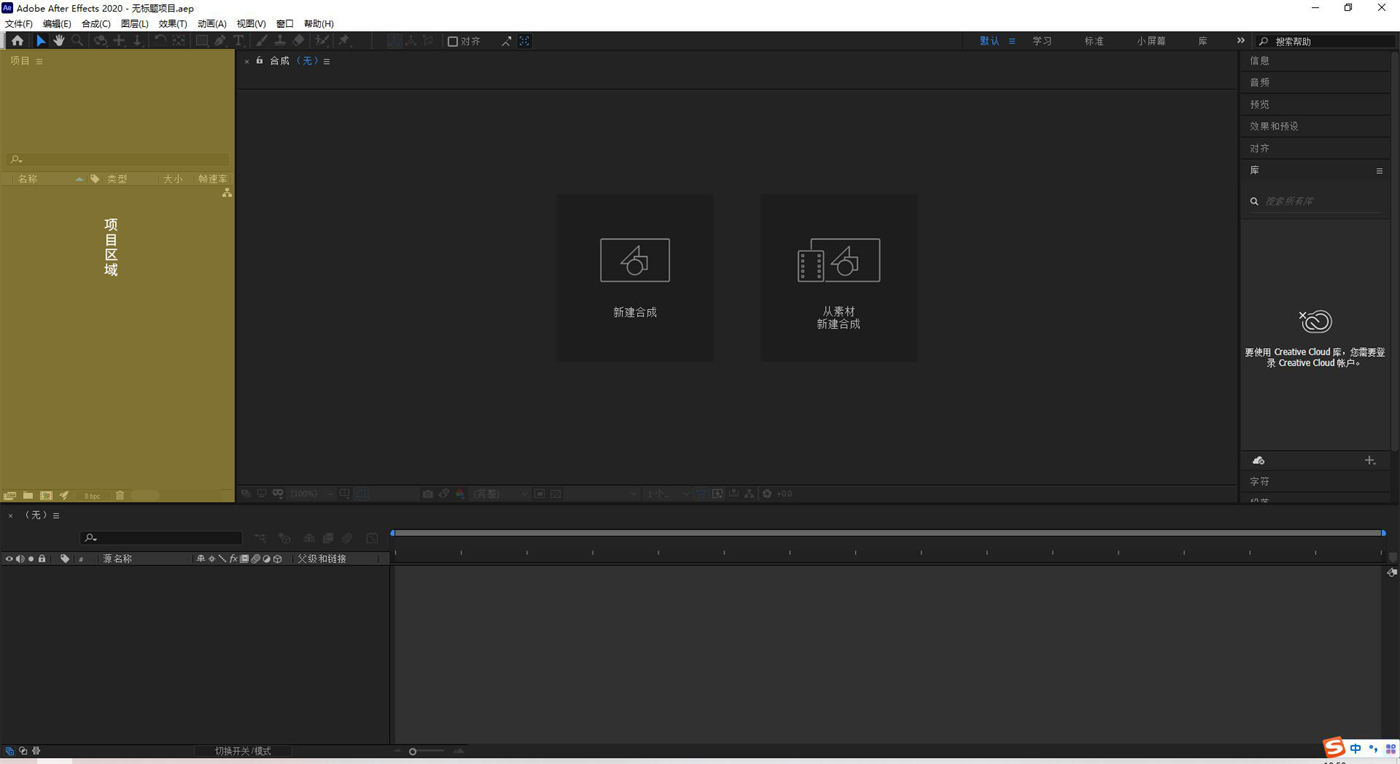This screenshot has height=764, width=1400.
Task: Click the 搜索所有库 library search field
Action: pyautogui.click(x=1315, y=201)
